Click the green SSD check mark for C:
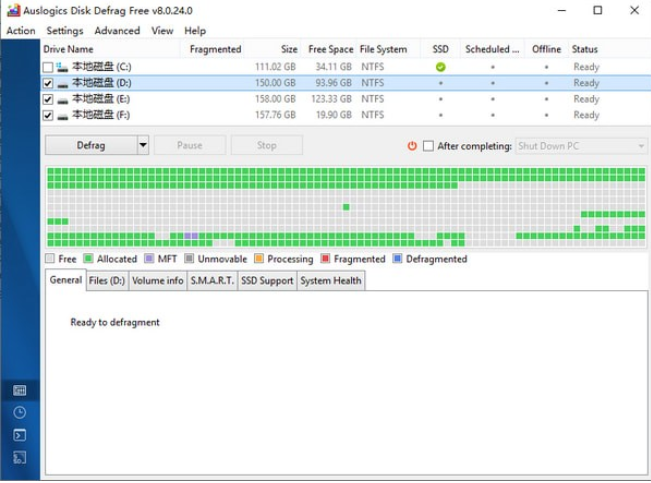This screenshot has height=483, width=651. coord(441,67)
